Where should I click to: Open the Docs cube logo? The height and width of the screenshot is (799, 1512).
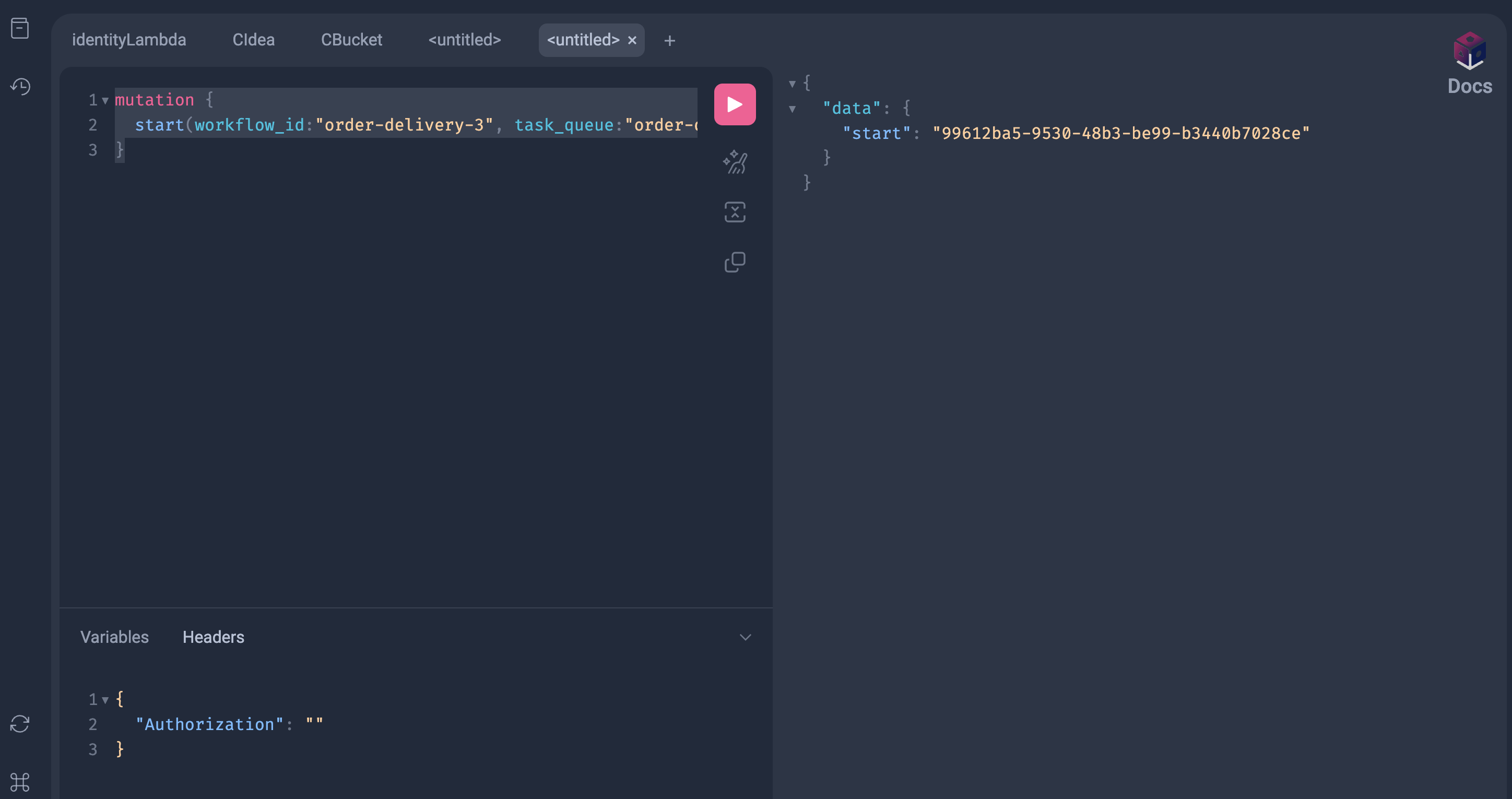point(1470,51)
